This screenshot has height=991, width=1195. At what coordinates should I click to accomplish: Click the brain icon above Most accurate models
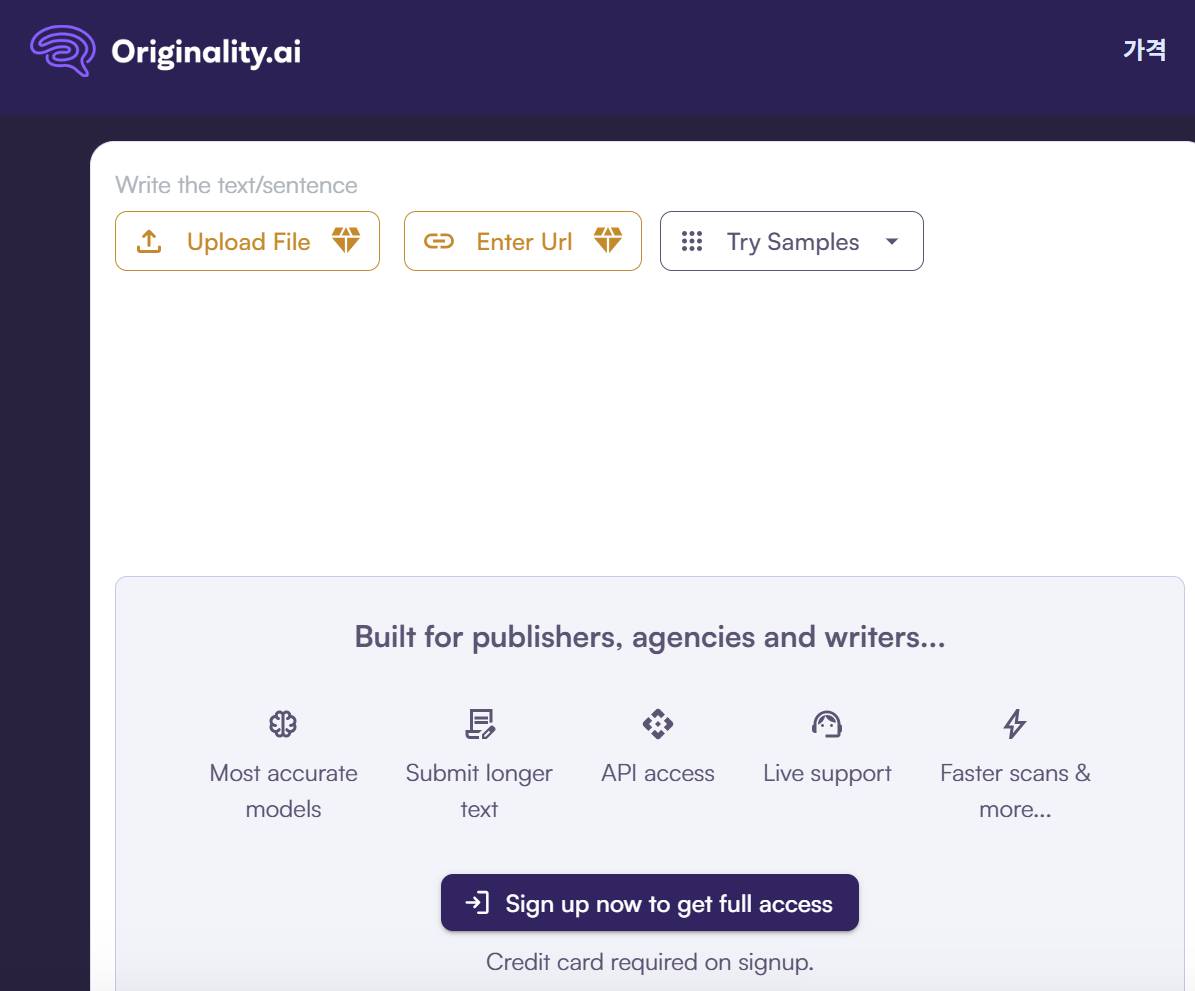[283, 724]
